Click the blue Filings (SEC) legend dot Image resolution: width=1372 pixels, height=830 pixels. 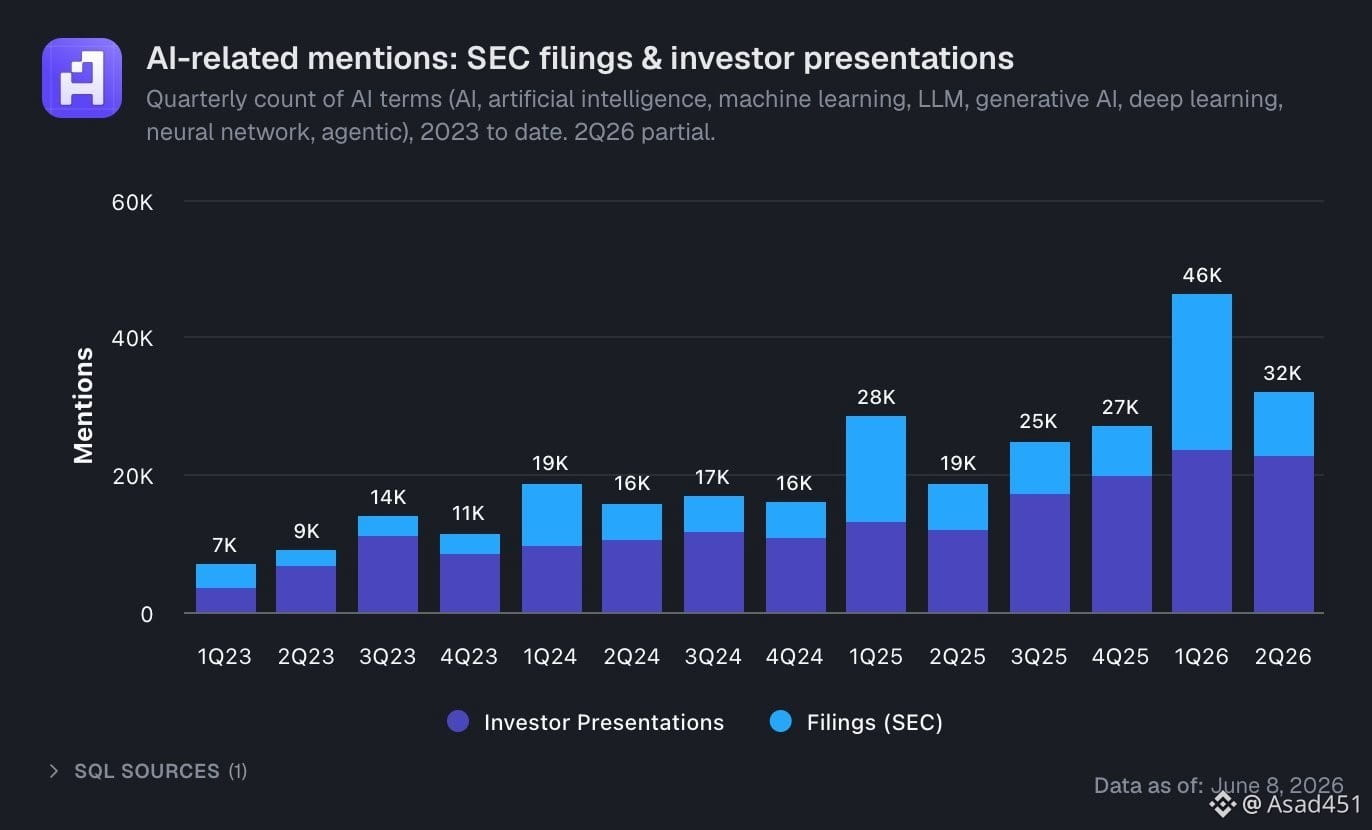click(x=781, y=722)
